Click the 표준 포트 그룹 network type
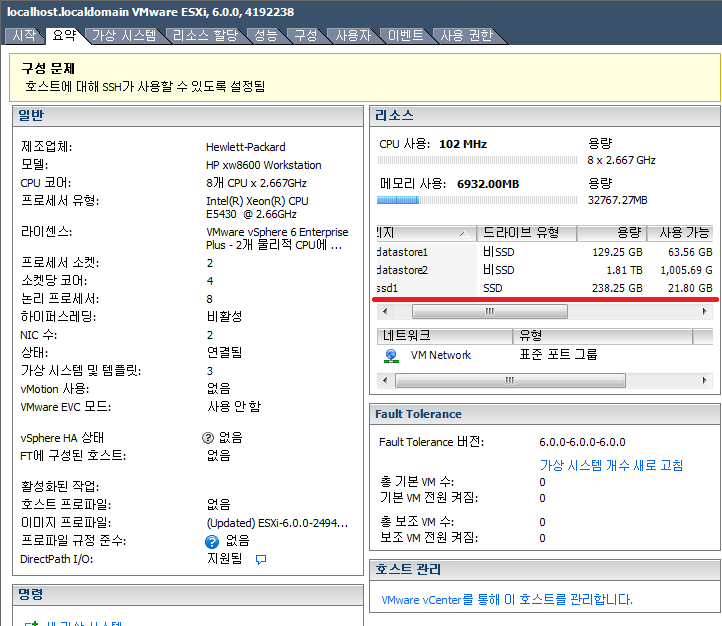This screenshot has width=722, height=626. [x=558, y=354]
